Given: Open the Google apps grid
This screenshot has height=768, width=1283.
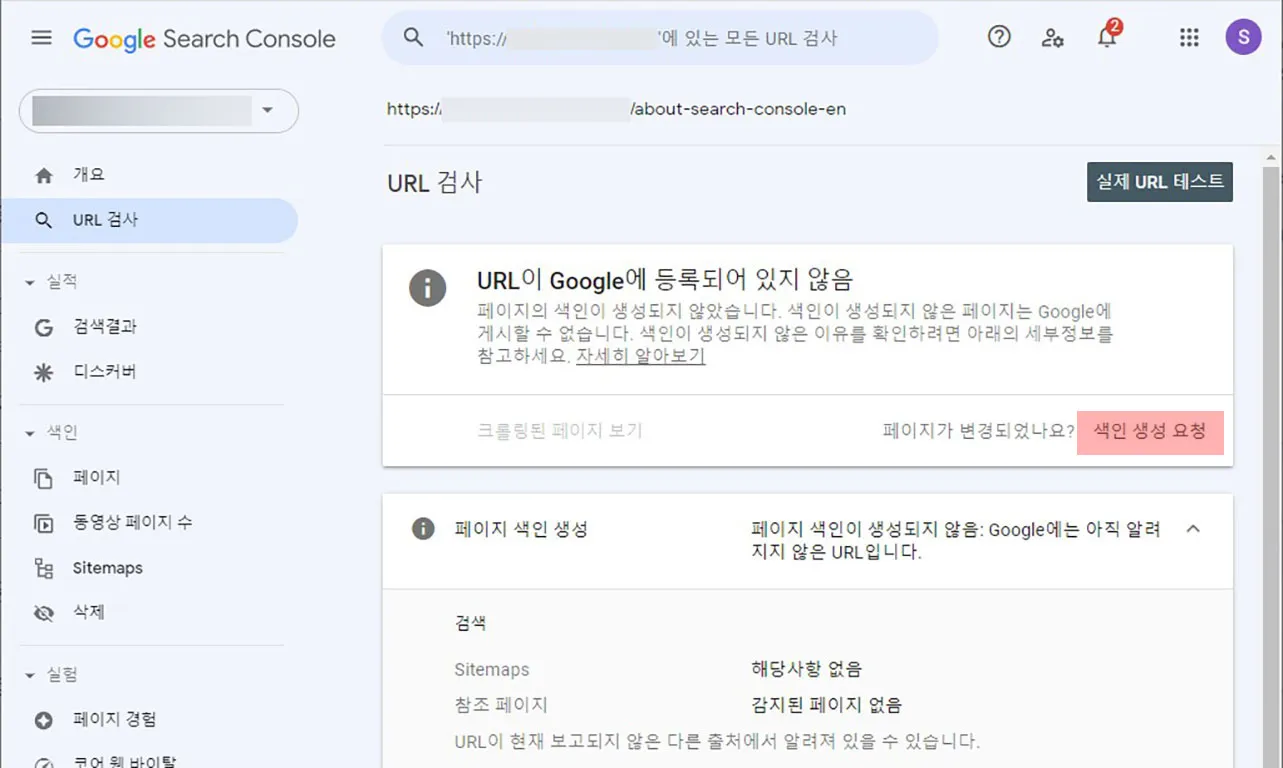Looking at the screenshot, I should click(1189, 37).
